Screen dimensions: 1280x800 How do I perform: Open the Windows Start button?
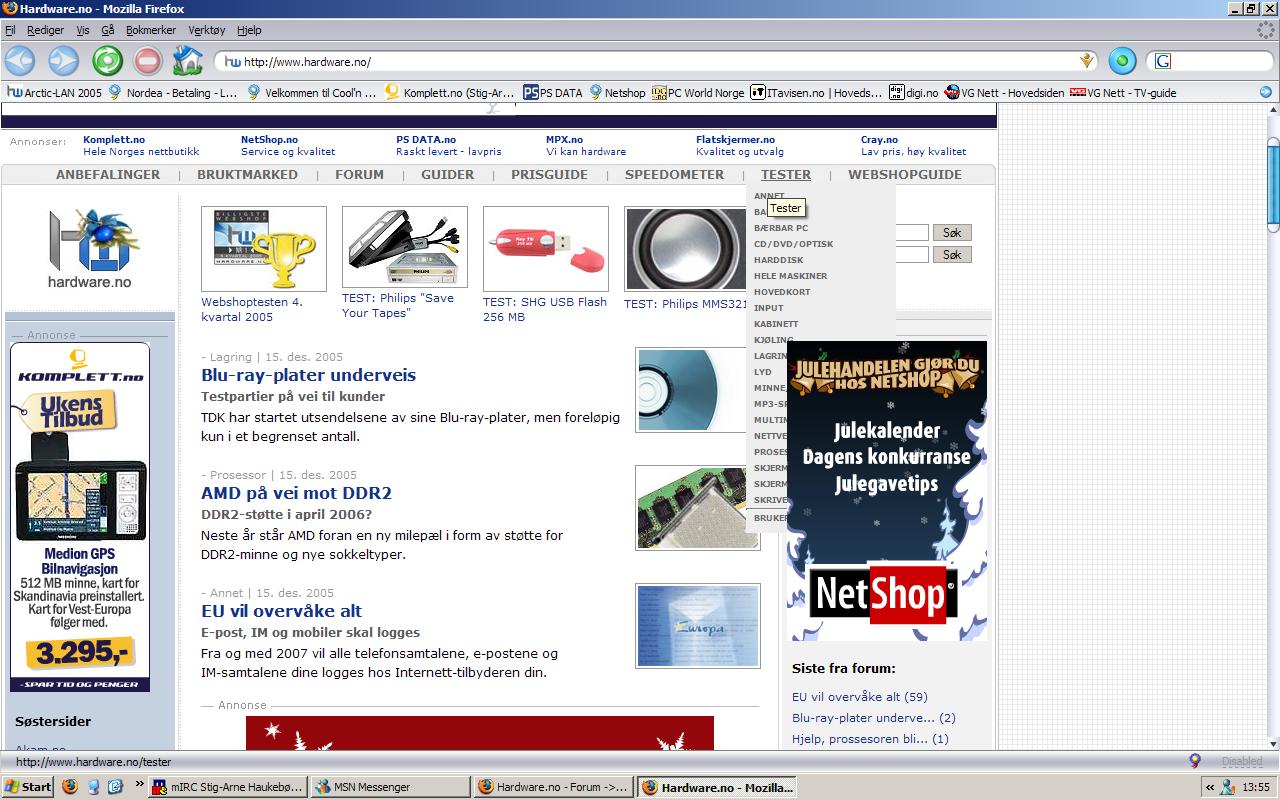click(x=28, y=787)
